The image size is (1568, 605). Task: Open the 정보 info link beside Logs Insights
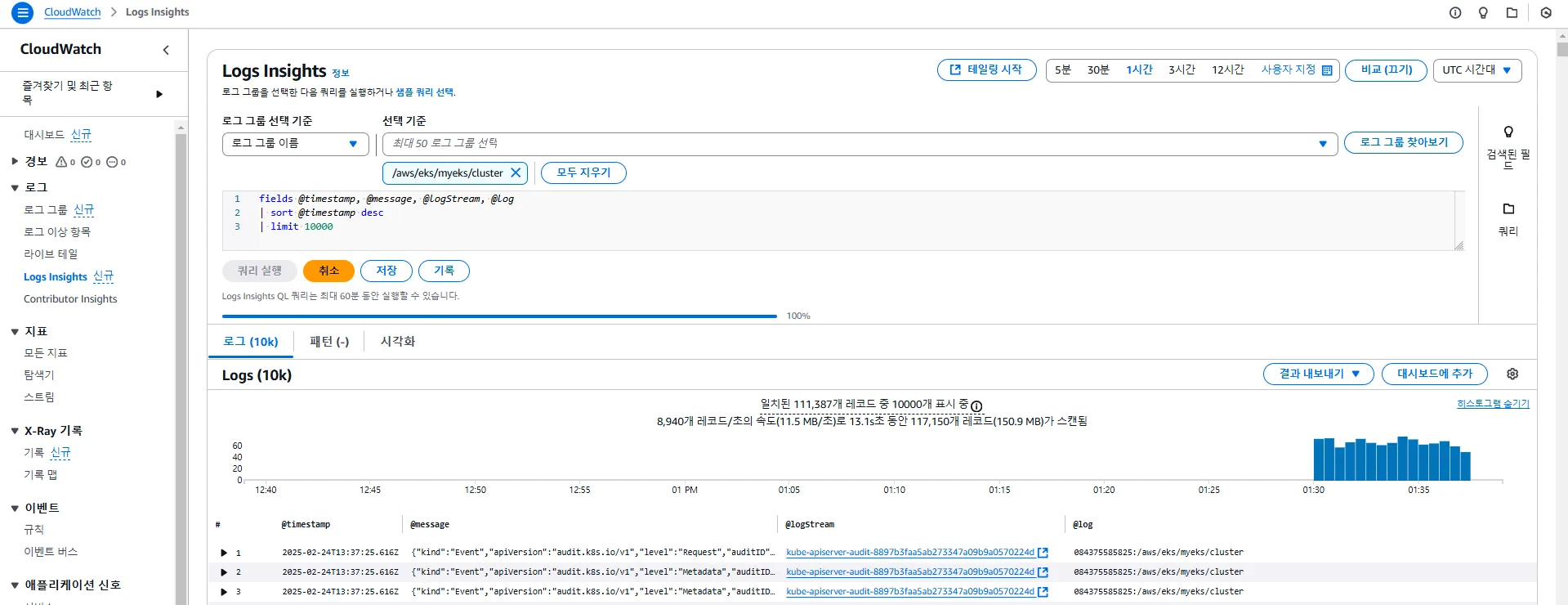click(341, 73)
